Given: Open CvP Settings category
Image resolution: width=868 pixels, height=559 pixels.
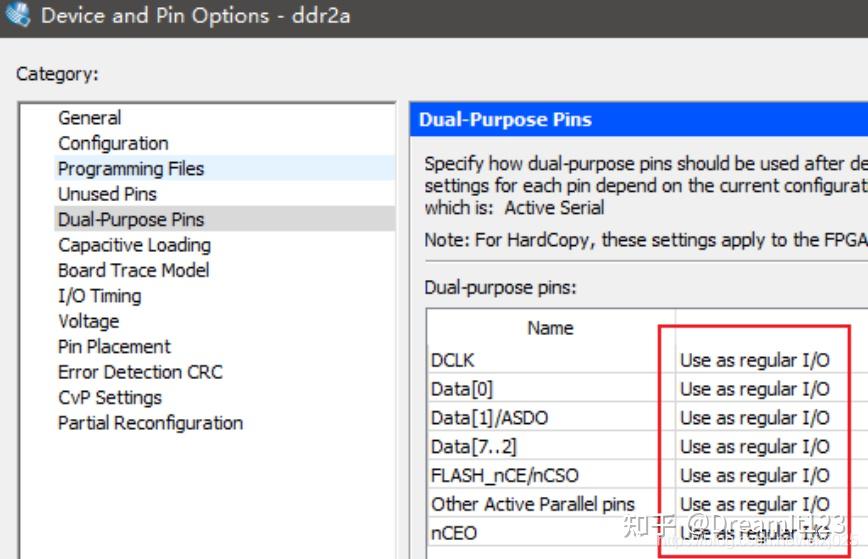Looking at the screenshot, I should coord(109,397).
